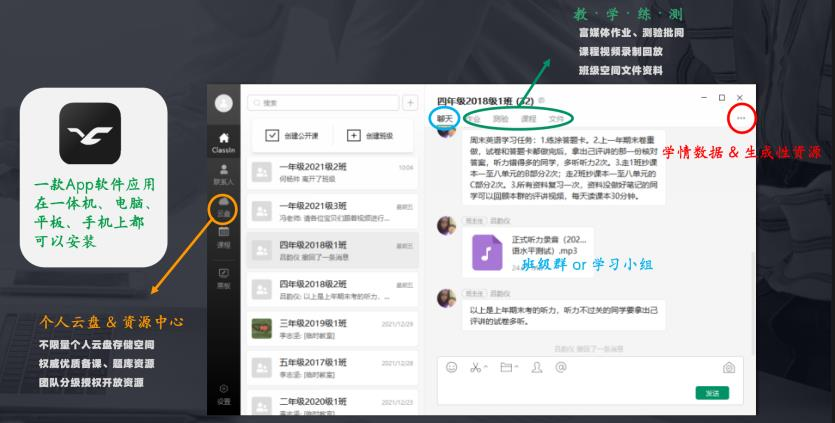Click the 10:04 timestamp on 一年级2021级2班
This screenshot has width=835, height=423.
(406, 168)
